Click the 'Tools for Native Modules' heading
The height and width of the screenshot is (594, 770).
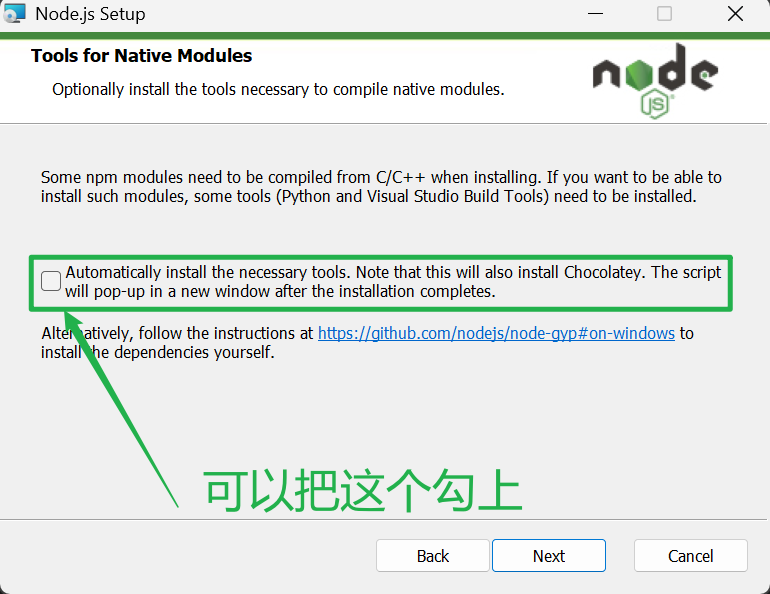tap(141, 55)
